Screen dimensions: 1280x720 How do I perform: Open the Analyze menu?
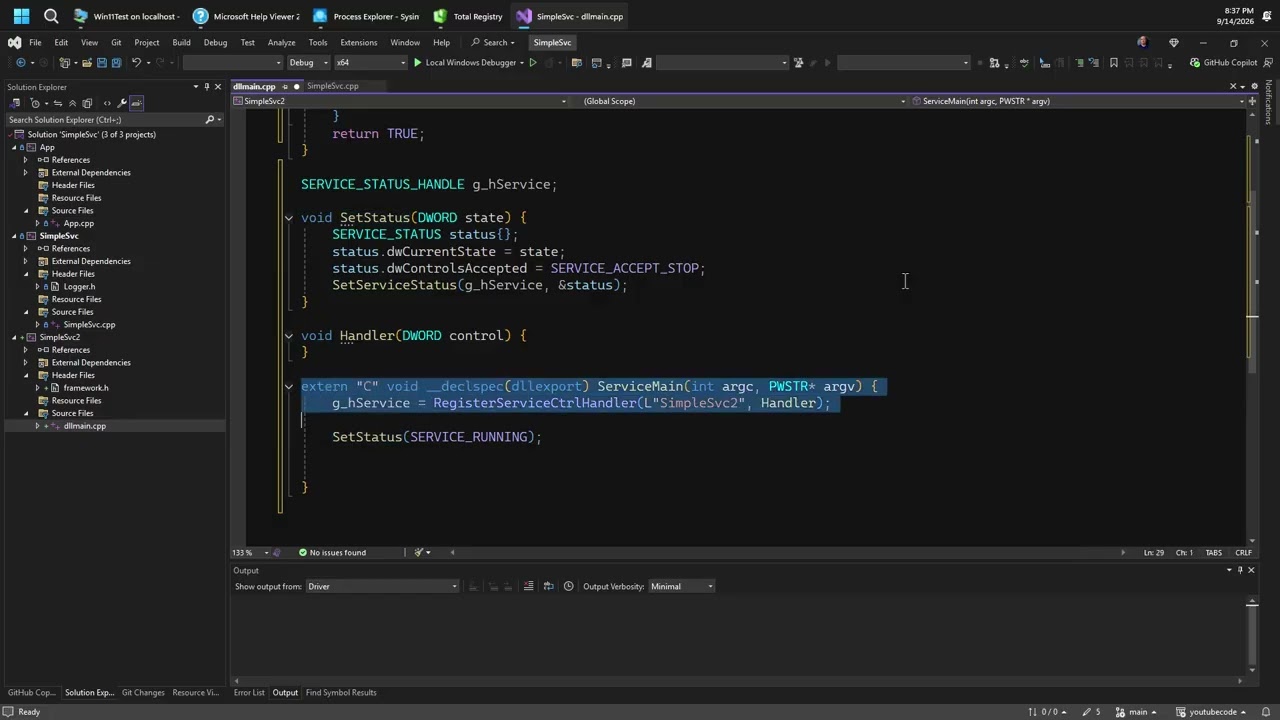tap(281, 43)
